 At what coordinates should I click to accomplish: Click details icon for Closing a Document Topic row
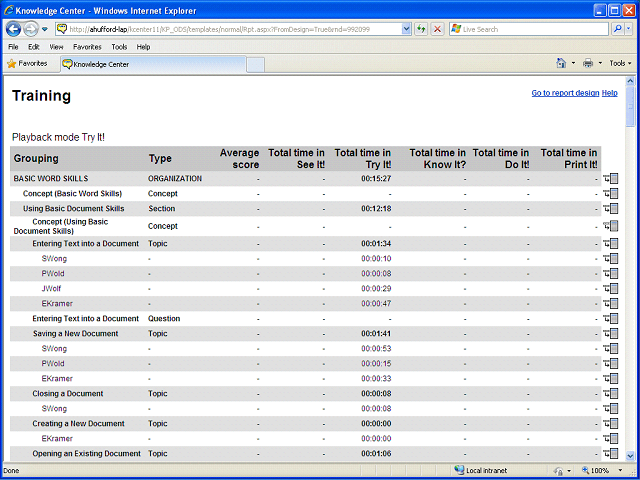pos(611,393)
